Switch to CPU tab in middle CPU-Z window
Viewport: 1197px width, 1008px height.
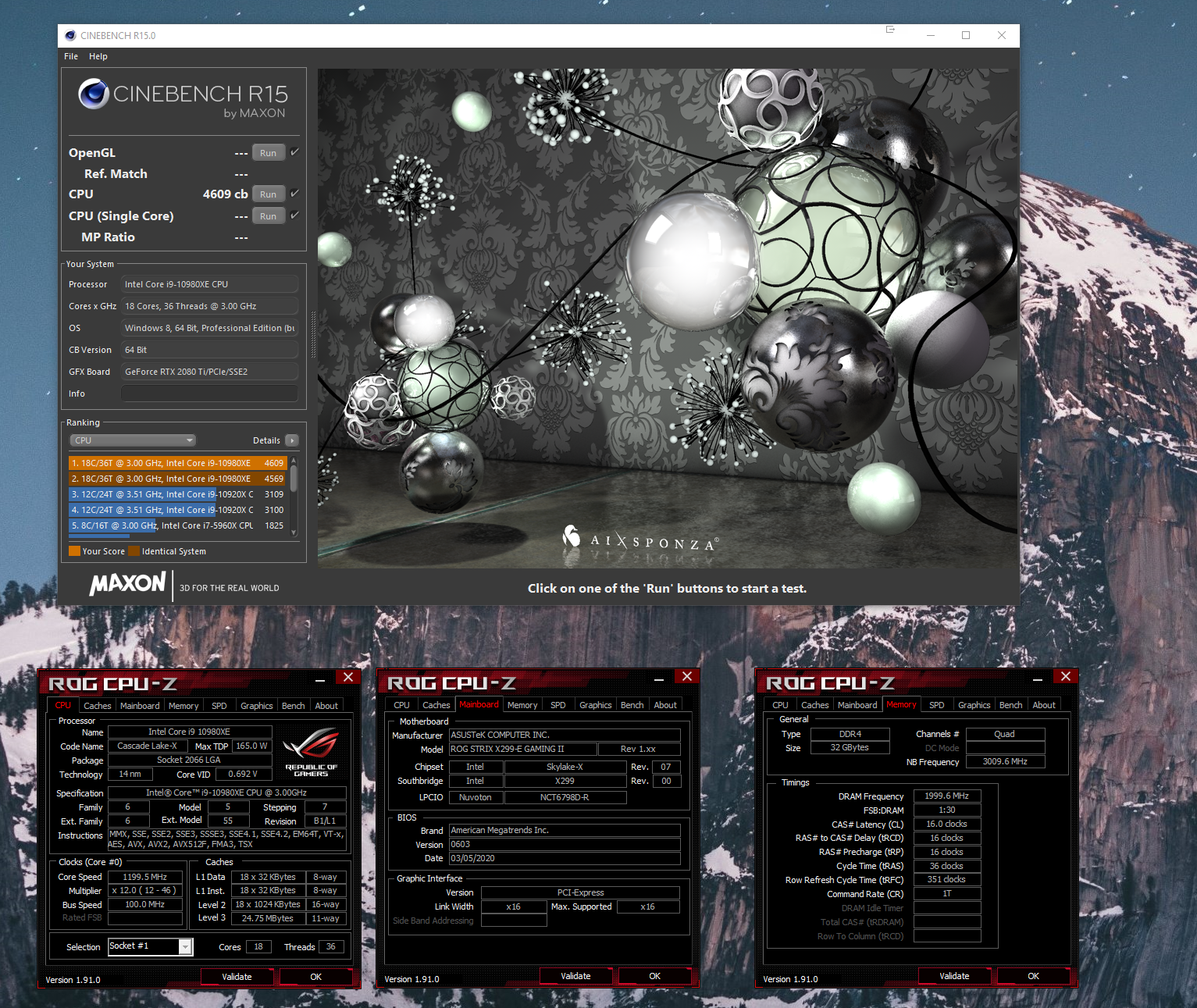tap(402, 705)
